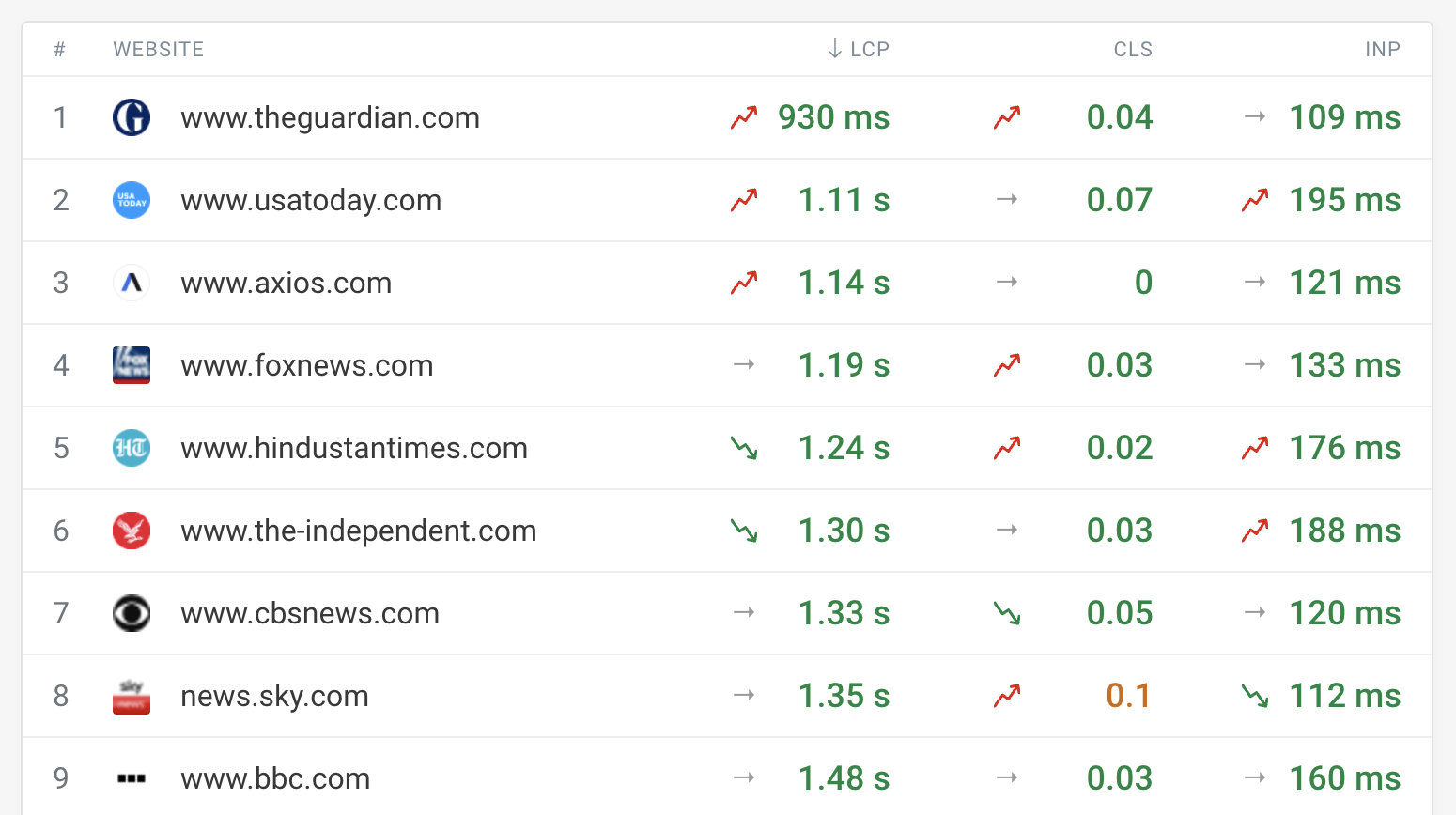Viewport: 1456px width, 815px height.
Task: Click the 930 ms LCP value
Action: pyautogui.click(x=833, y=117)
